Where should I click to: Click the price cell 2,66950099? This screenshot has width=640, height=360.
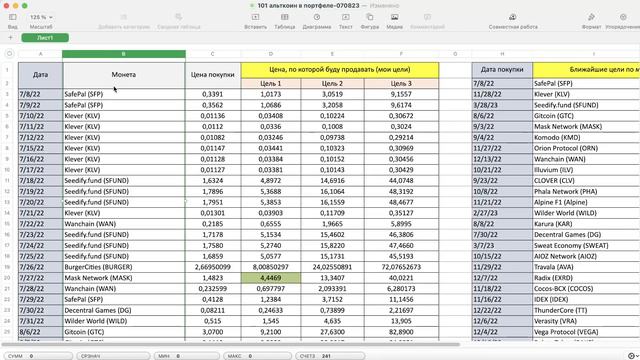213,267
